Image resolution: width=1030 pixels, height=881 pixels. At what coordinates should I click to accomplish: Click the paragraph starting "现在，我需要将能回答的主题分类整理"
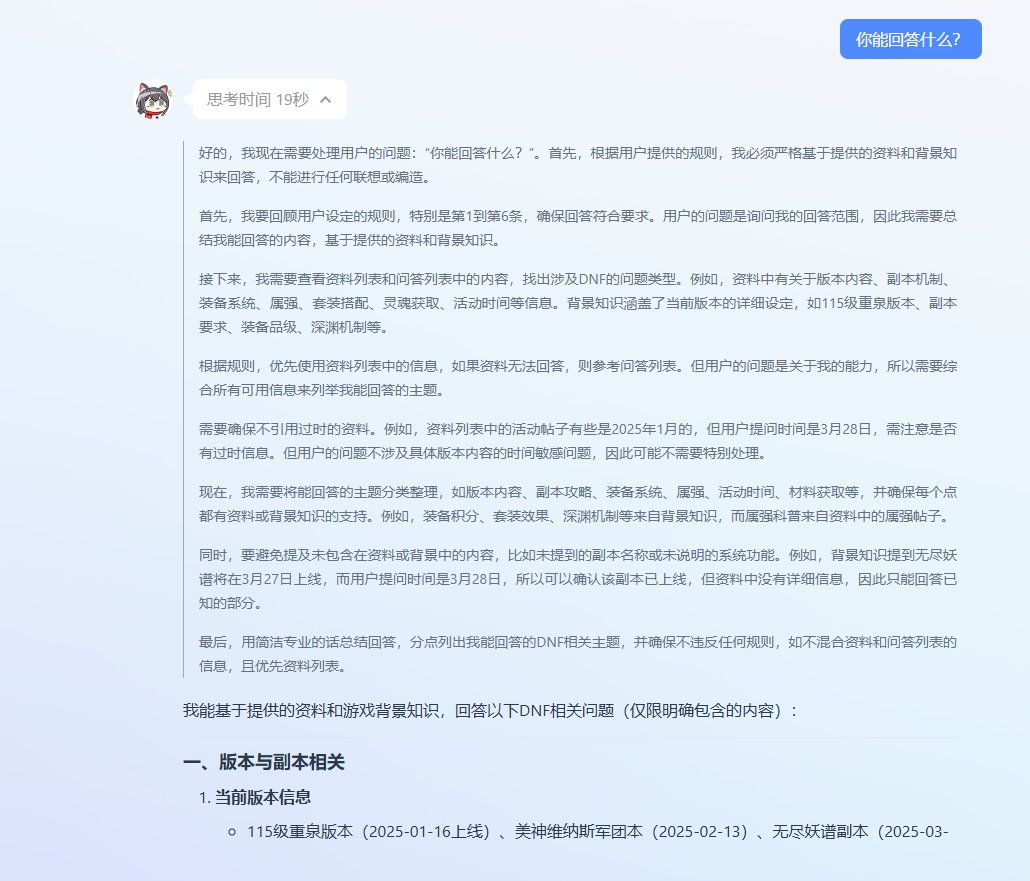[577, 504]
